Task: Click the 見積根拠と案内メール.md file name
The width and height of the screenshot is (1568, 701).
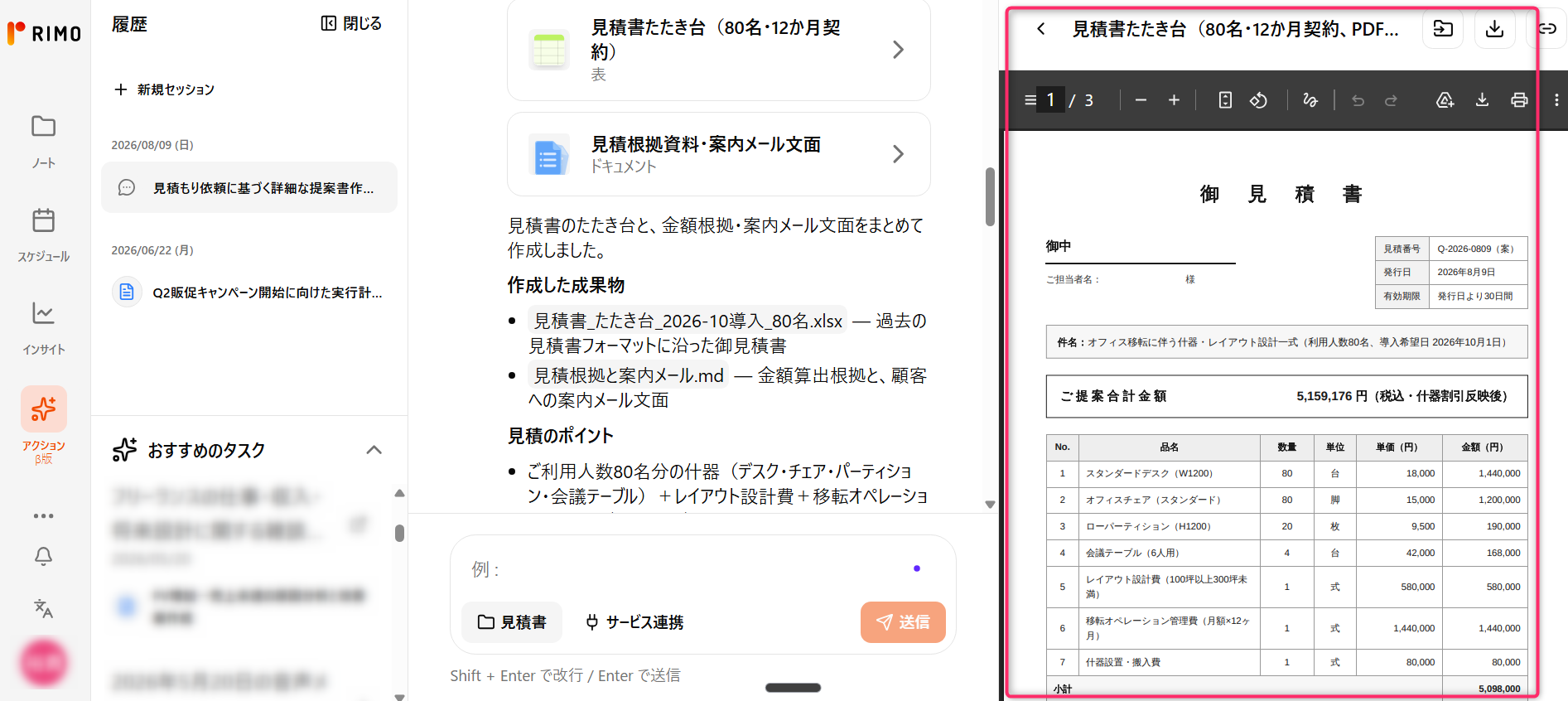Action: [x=629, y=375]
